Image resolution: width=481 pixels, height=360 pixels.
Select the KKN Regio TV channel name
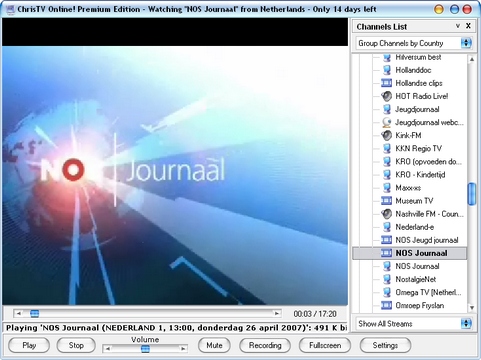tap(418, 148)
